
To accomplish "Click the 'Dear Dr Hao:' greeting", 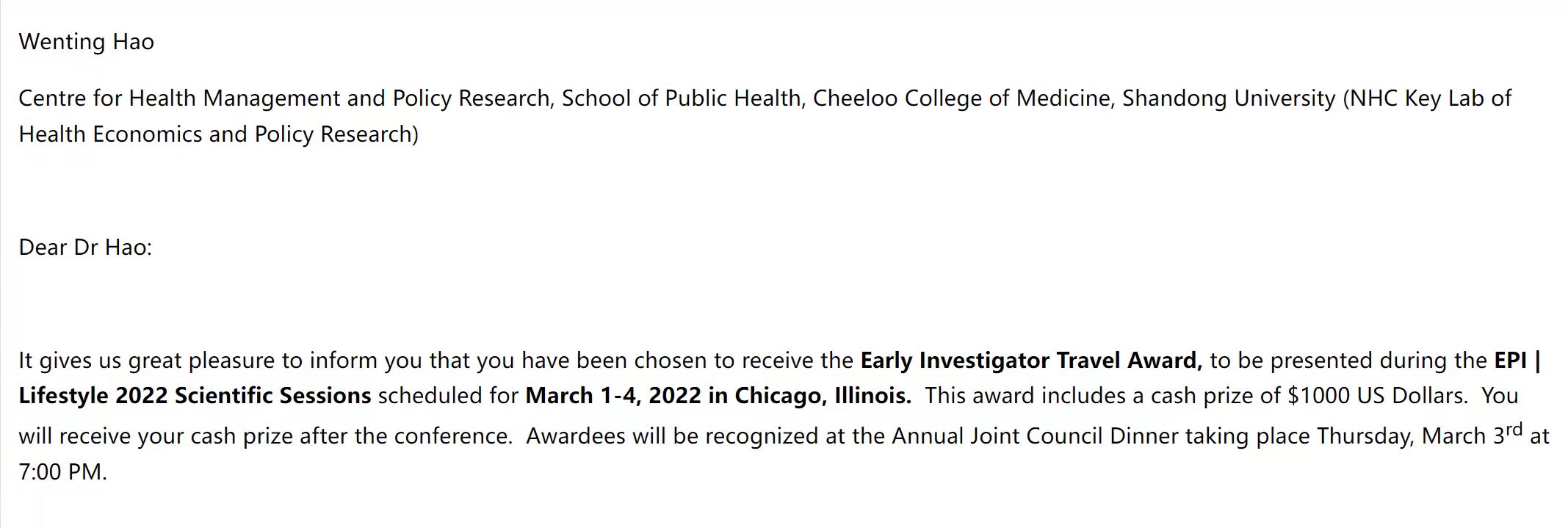I will pyautogui.click(x=85, y=247).
